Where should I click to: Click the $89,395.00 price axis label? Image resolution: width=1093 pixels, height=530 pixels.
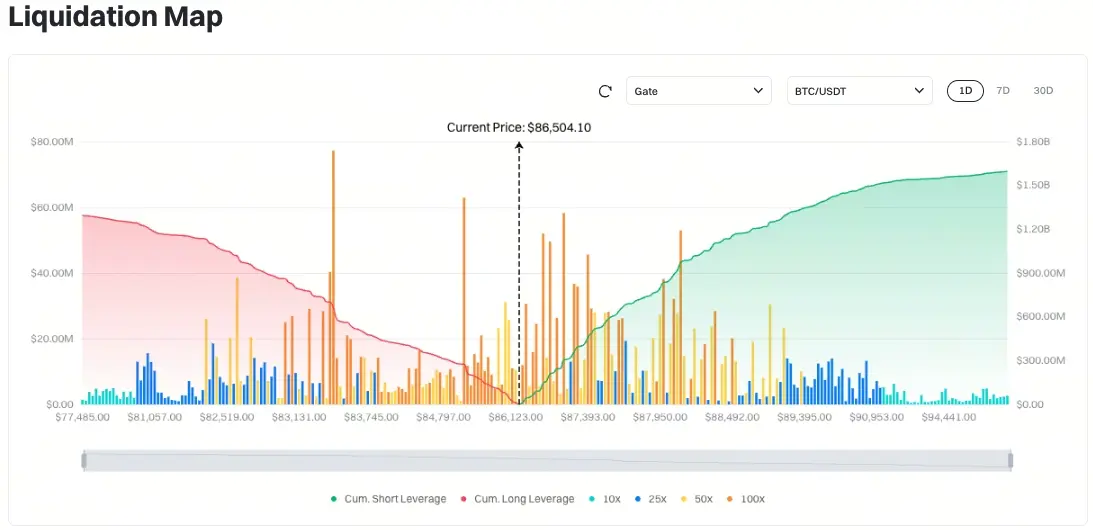pos(804,417)
